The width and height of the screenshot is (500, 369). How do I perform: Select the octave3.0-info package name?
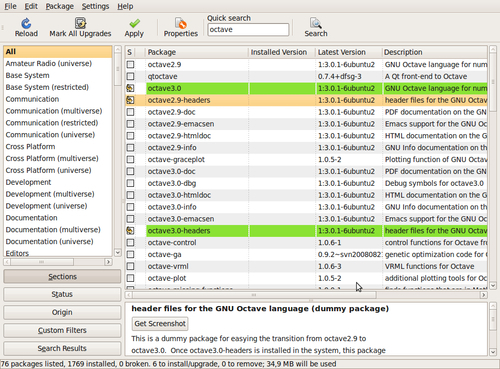[x=172, y=207]
